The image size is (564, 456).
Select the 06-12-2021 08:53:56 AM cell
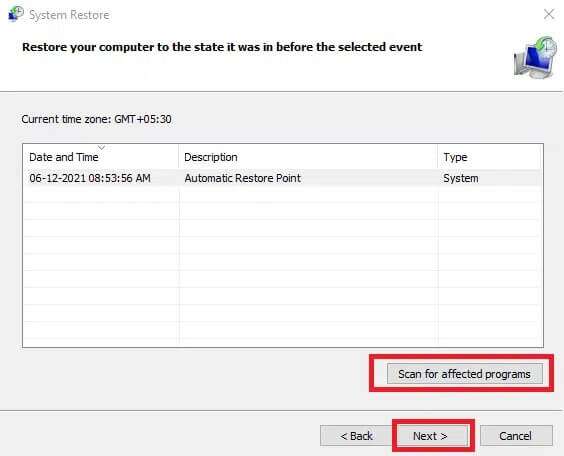[x=90, y=178]
